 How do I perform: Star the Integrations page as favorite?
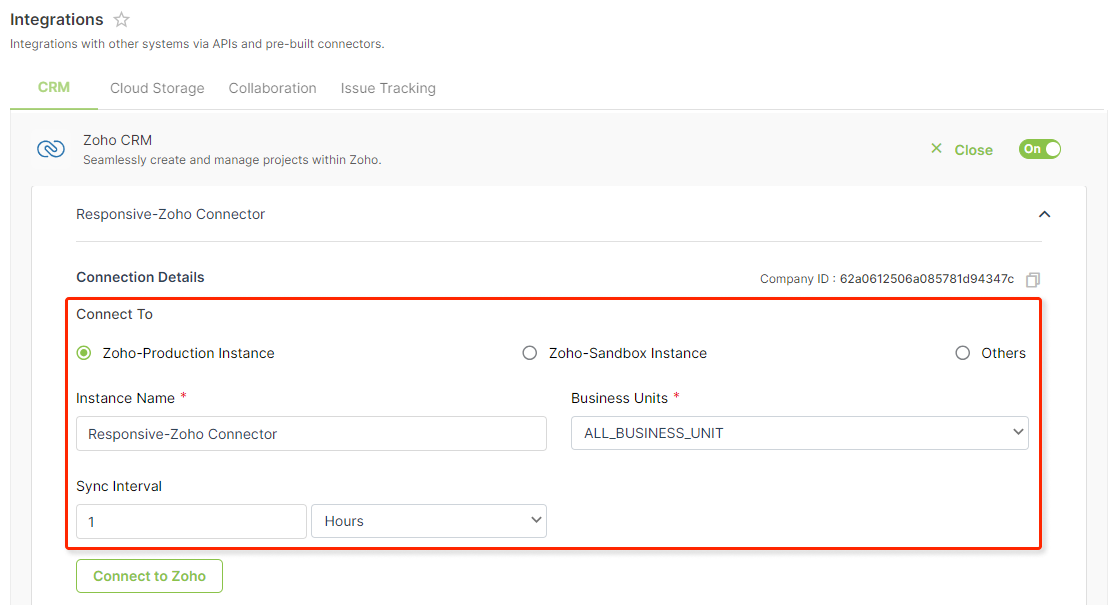(122, 20)
